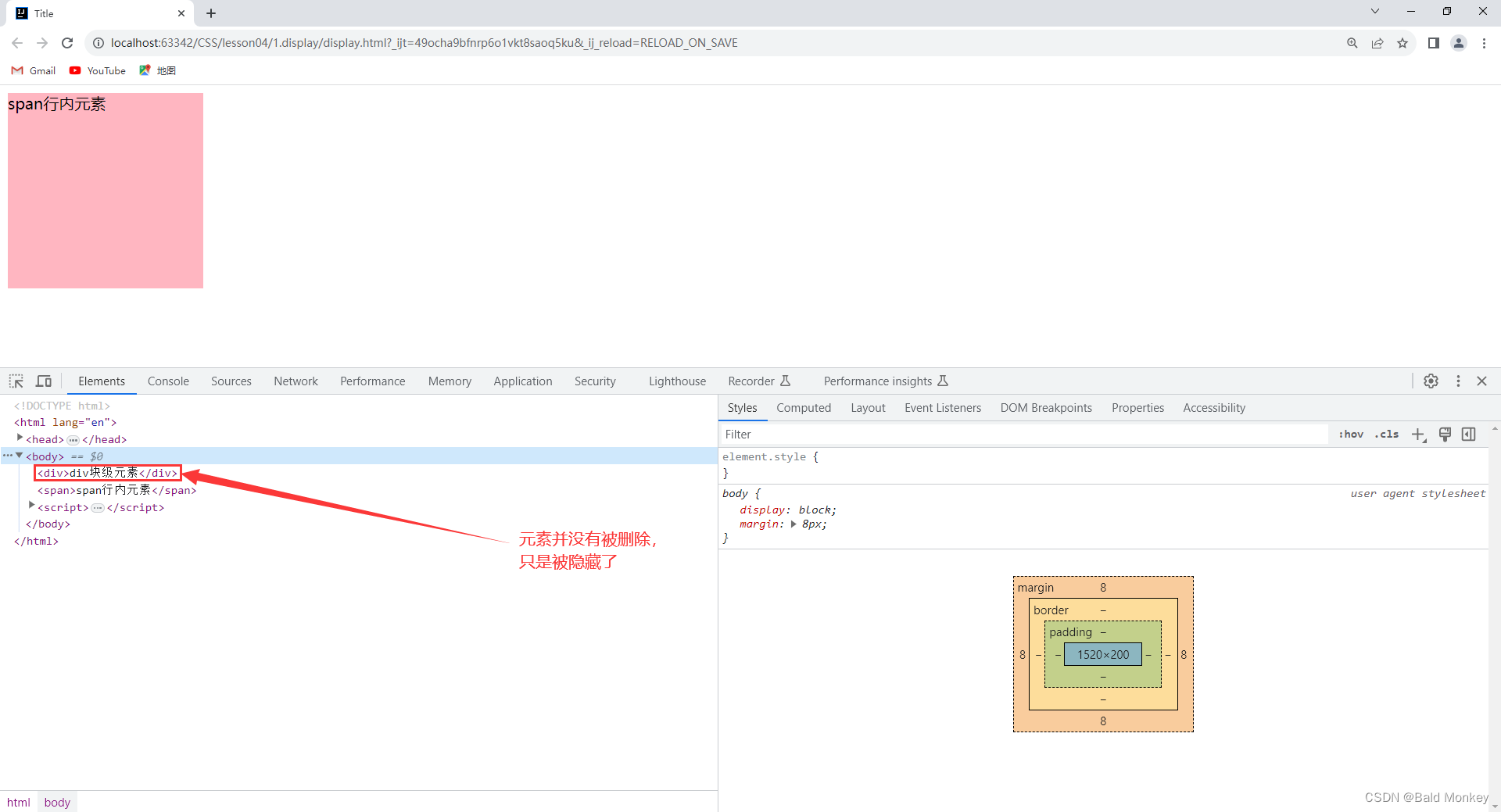The height and width of the screenshot is (812, 1501).
Task: Expand the script element node
Action: coord(31,506)
